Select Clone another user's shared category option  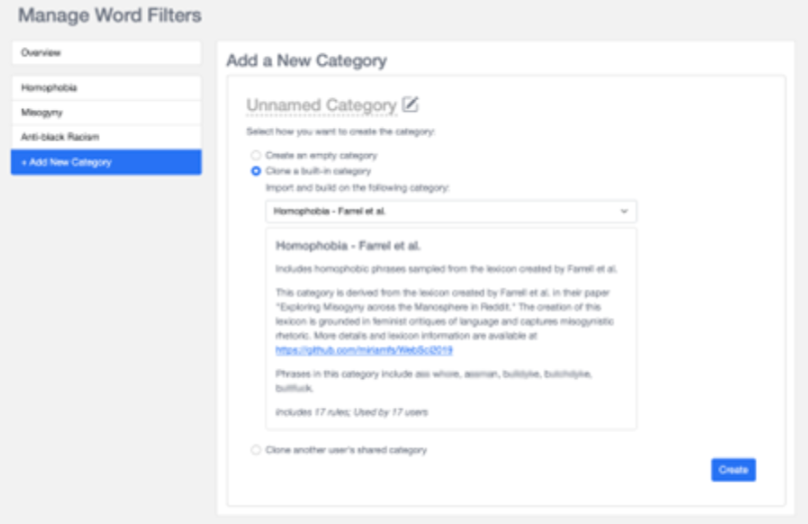pos(256,450)
